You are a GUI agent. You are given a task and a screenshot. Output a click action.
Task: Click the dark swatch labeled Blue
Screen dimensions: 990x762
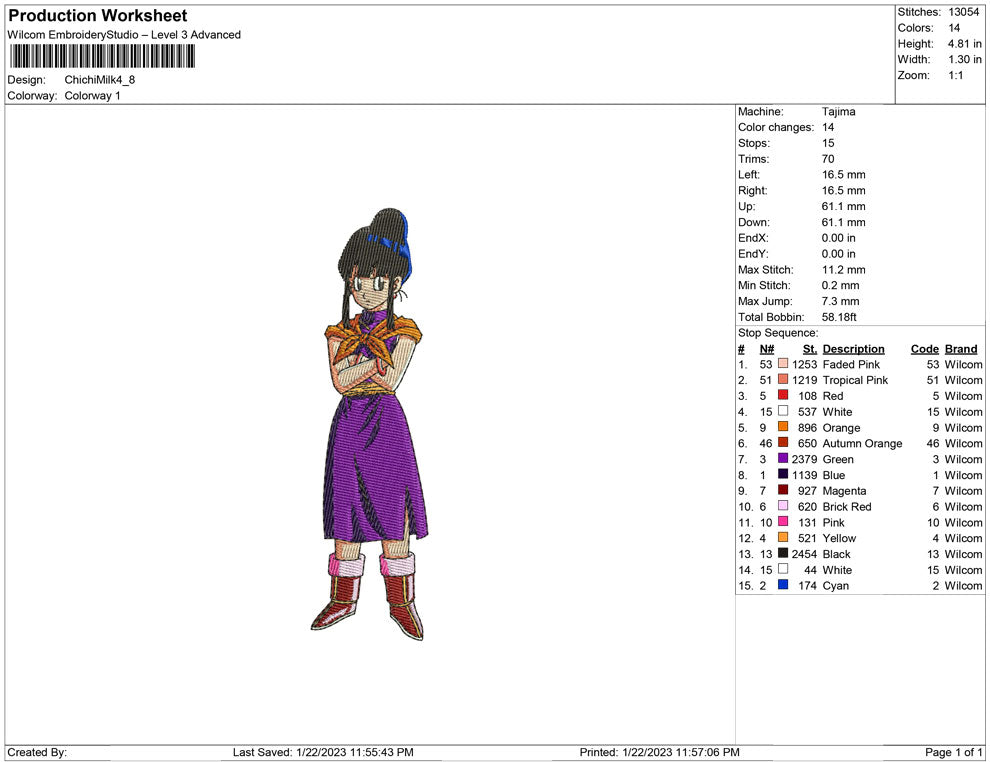(x=783, y=474)
